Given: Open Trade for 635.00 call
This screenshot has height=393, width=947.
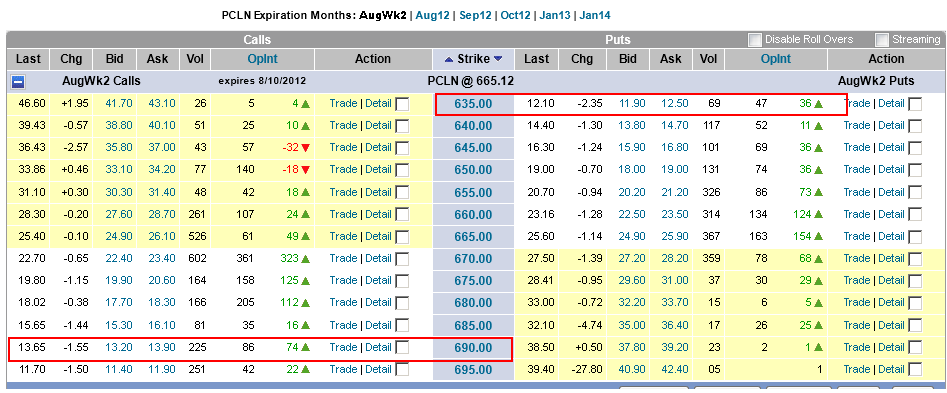Looking at the screenshot, I should click(x=343, y=103).
